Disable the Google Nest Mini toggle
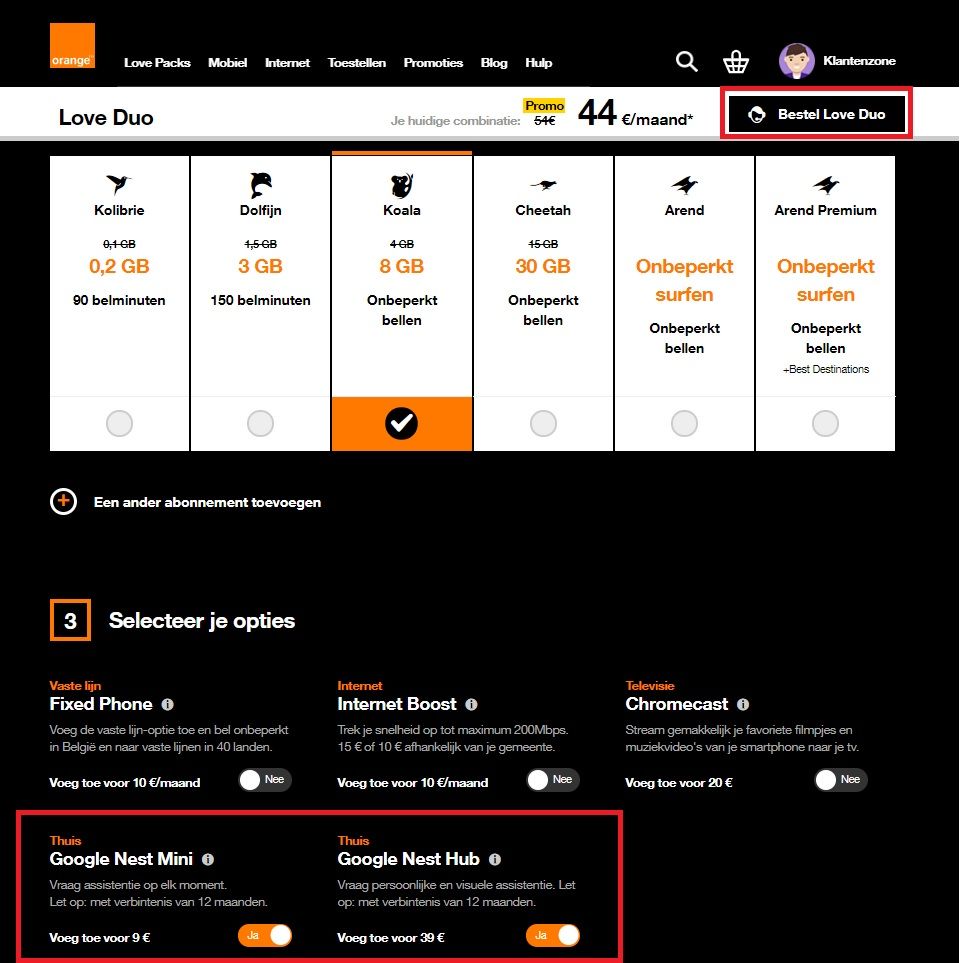Screen dimensions: 960x963 [265, 935]
